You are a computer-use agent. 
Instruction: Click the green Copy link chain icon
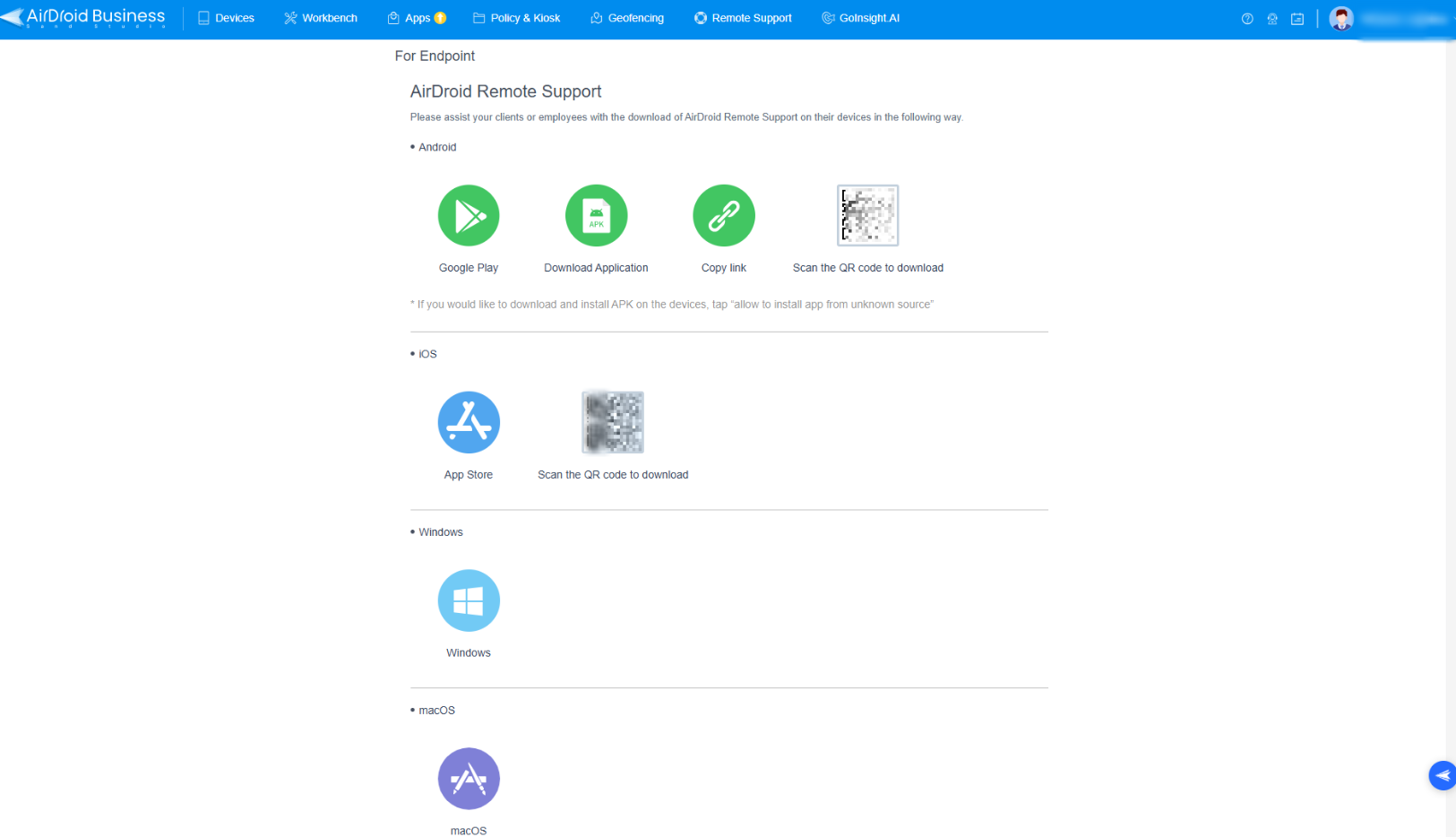(x=724, y=215)
